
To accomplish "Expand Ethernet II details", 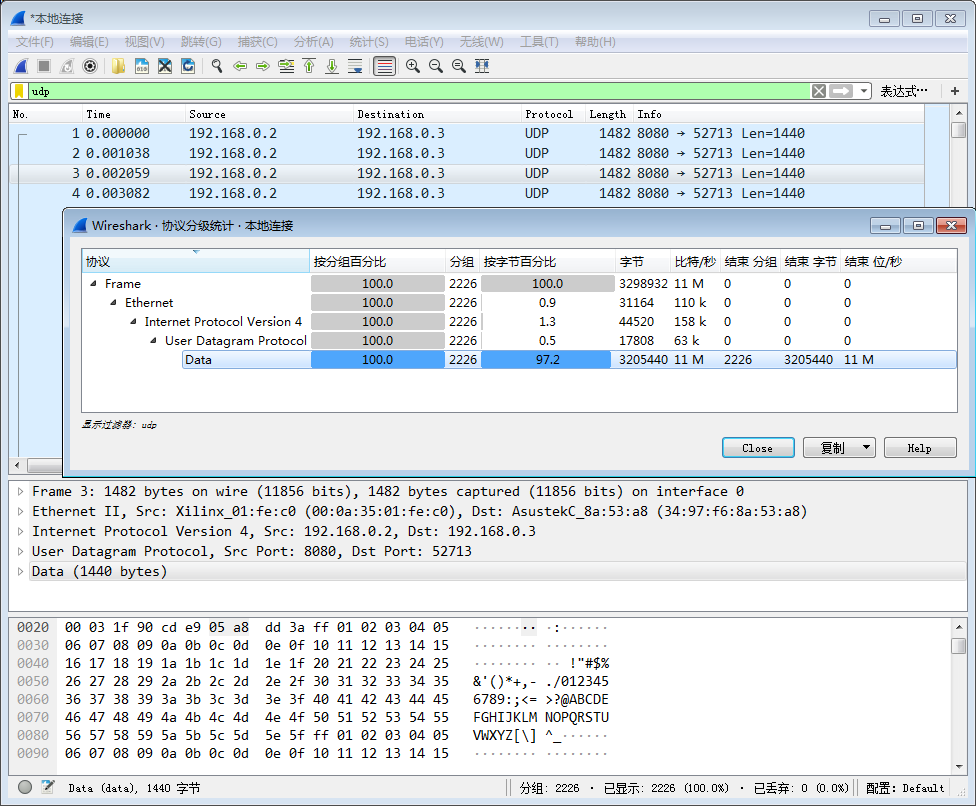I will (21, 512).
